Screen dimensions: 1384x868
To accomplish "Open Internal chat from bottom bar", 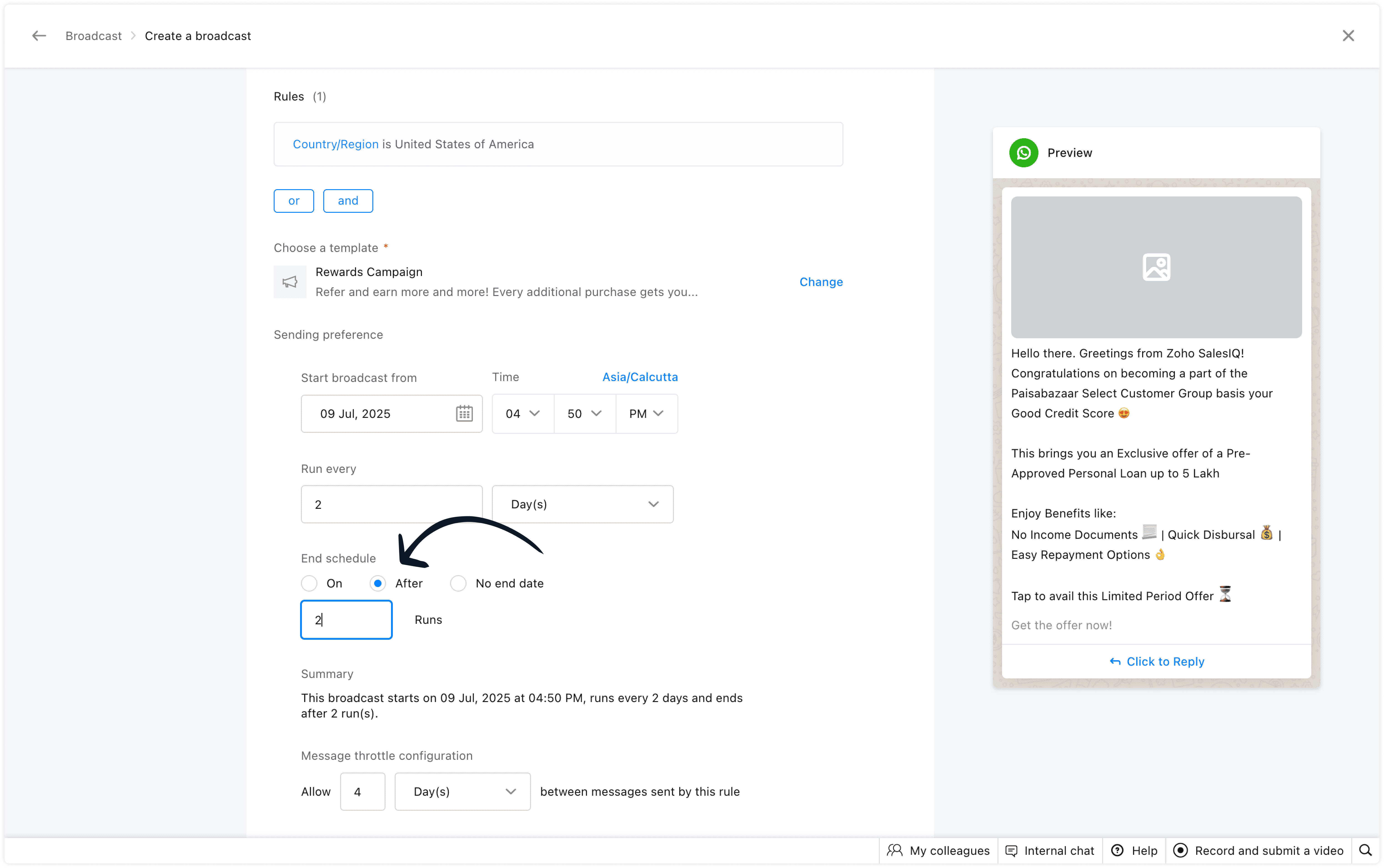I will pyautogui.click(x=1050, y=850).
